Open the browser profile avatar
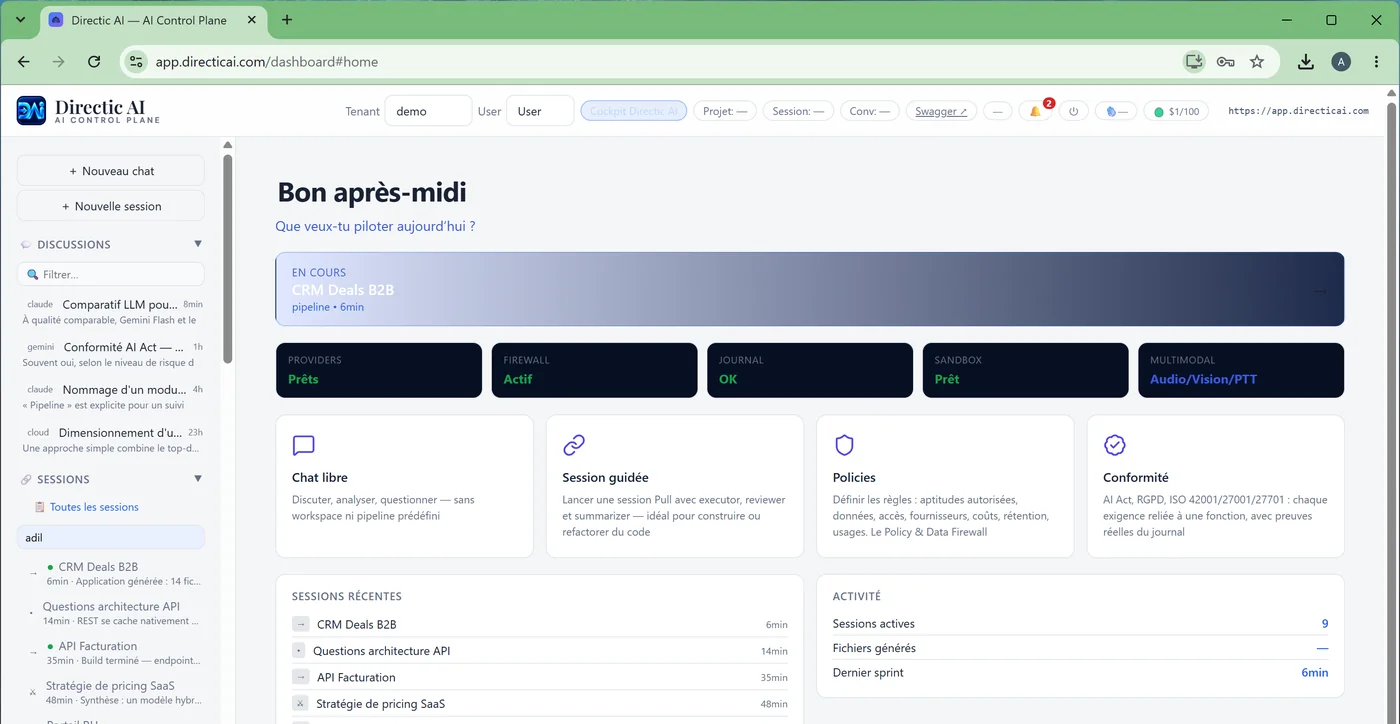1400x724 pixels. click(x=1341, y=62)
